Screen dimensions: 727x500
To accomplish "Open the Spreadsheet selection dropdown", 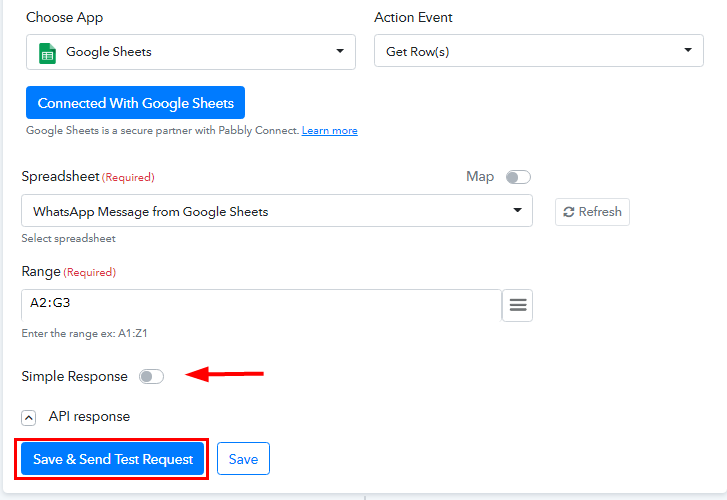I will point(277,211).
